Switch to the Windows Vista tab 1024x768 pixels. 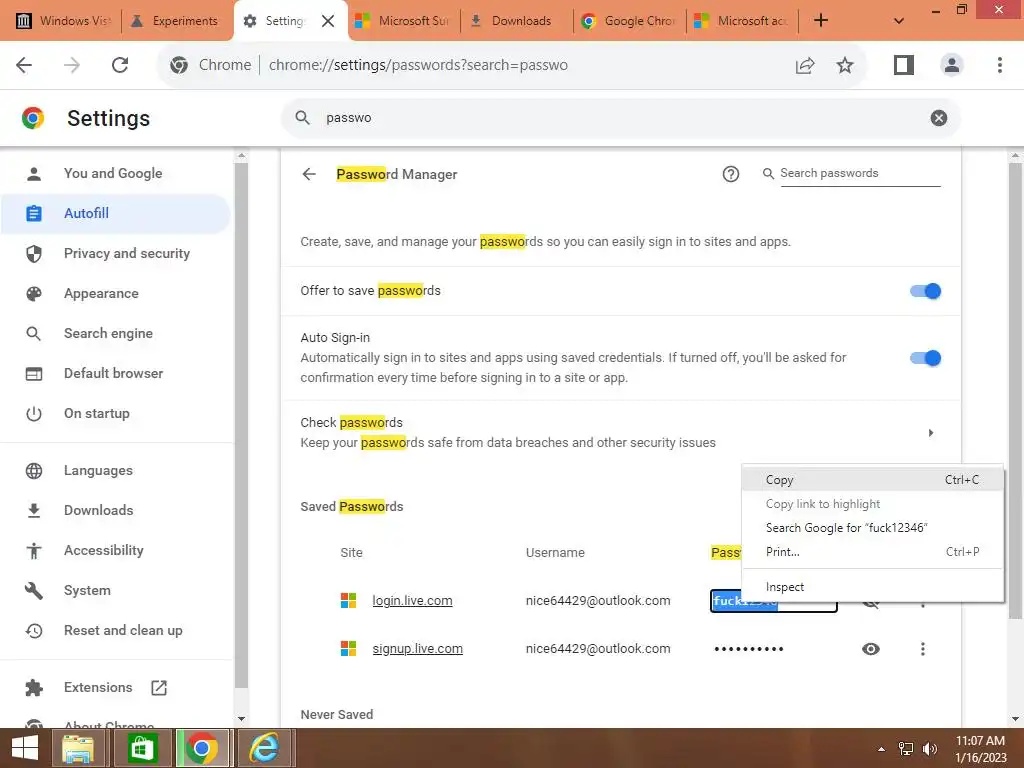[x=62, y=21]
